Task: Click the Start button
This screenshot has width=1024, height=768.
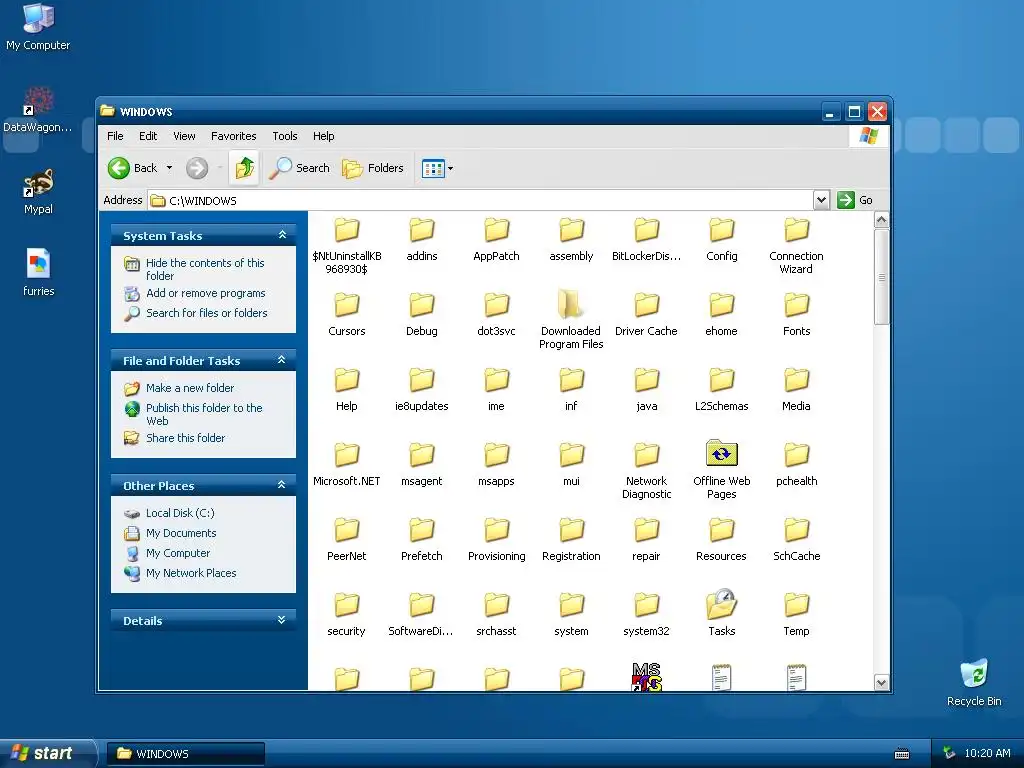Action: 47,753
